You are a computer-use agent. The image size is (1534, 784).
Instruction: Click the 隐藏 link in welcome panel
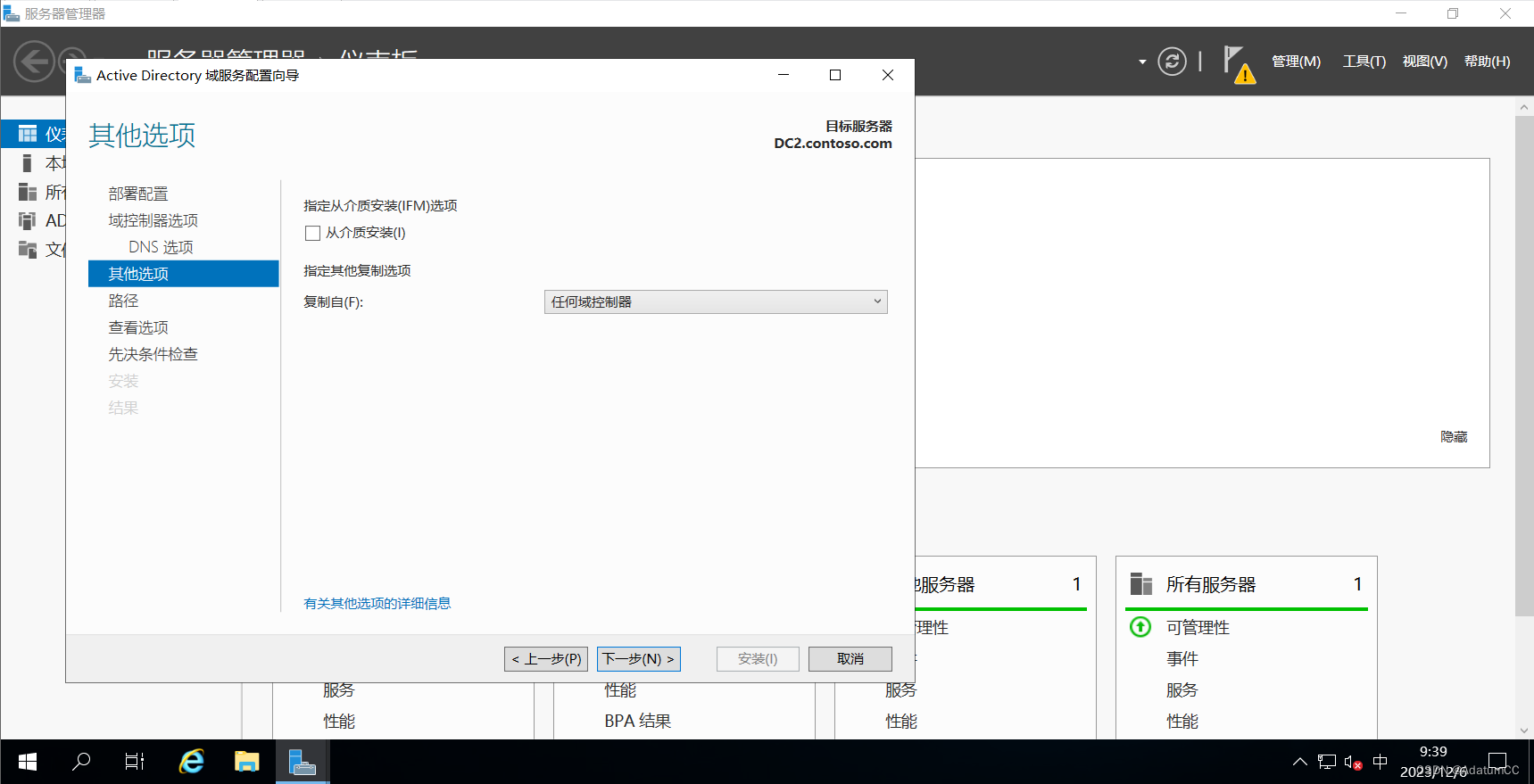[1454, 437]
